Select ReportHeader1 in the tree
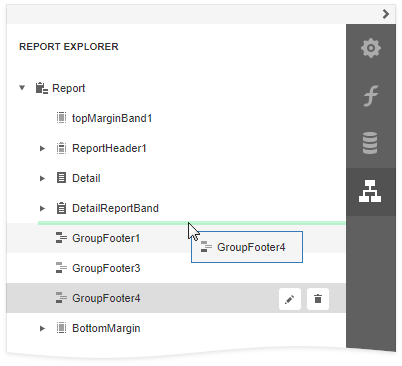 (109, 148)
